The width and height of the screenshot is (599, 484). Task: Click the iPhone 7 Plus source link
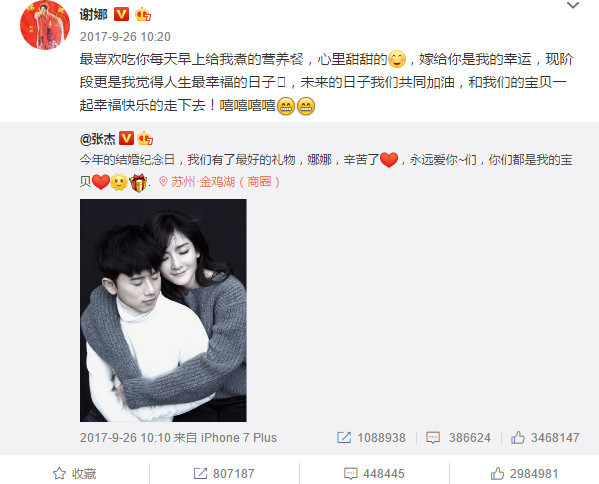tap(239, 438)
